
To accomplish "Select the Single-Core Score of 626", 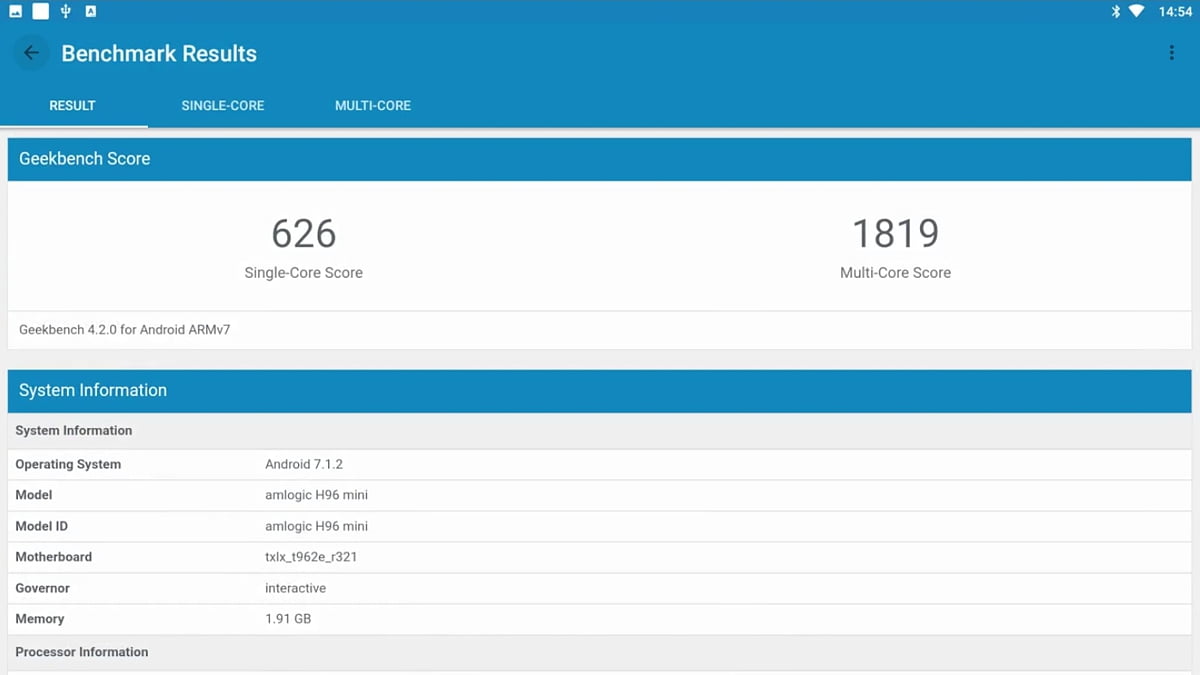I will [303, 234].
